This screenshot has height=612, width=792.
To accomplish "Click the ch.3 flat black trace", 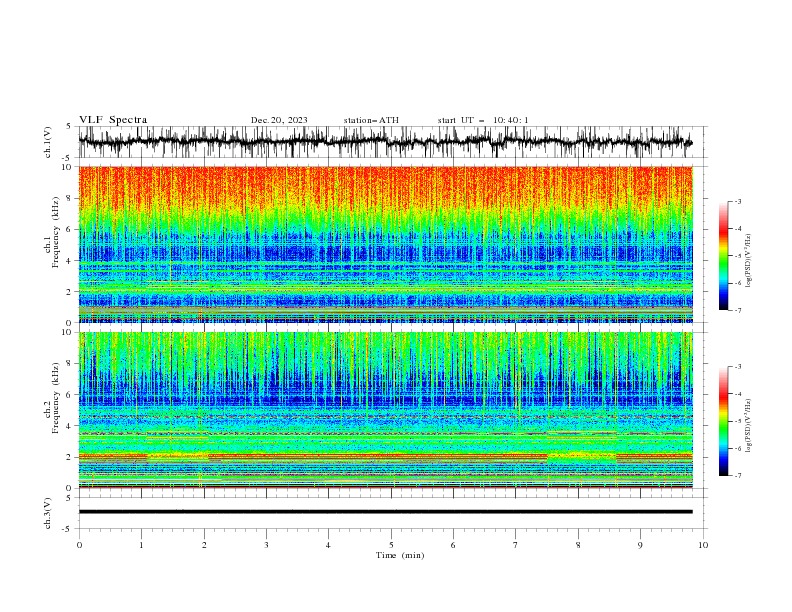I will coord(385,512).
